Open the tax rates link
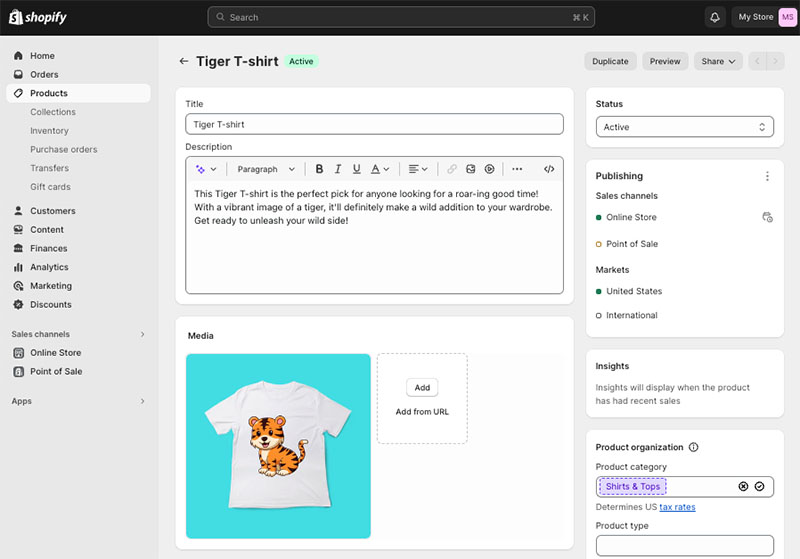Screen dimensions: 800x559 point(677,507)
